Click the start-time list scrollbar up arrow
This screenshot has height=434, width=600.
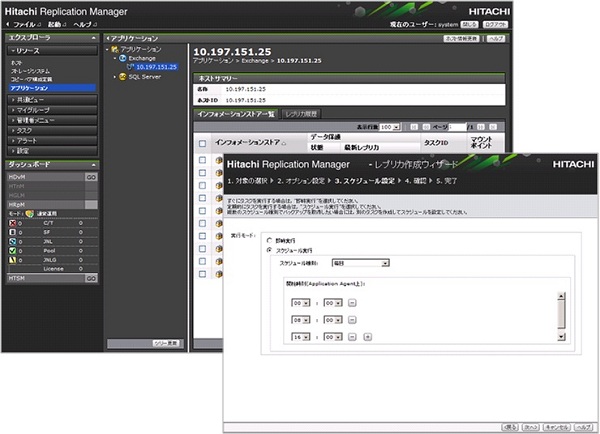pos(561,296)
